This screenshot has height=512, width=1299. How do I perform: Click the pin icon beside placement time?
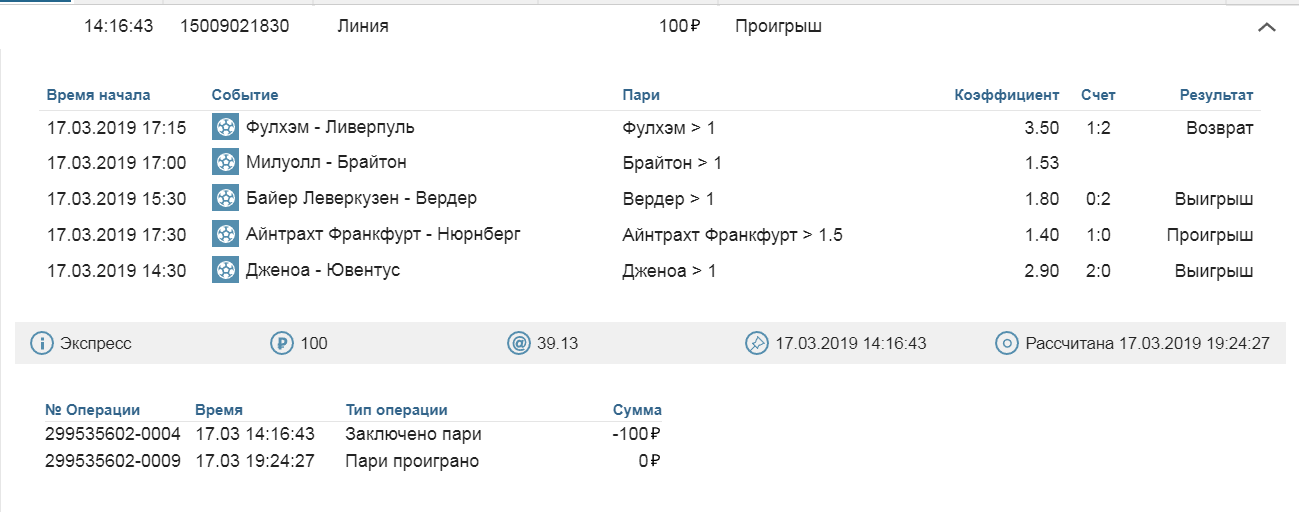(x=756, y=343)
